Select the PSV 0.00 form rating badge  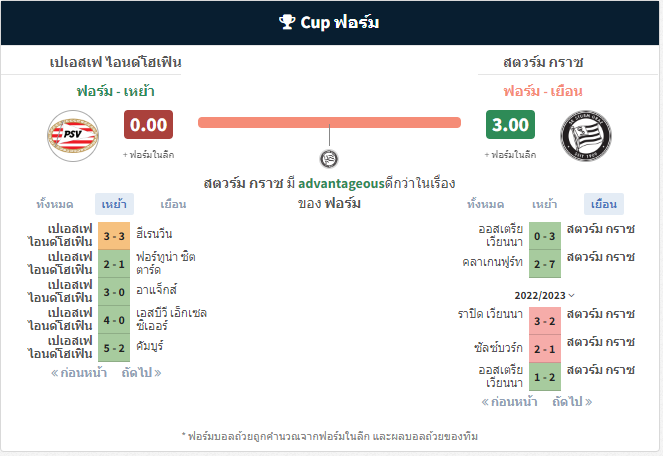click(148, 125)
